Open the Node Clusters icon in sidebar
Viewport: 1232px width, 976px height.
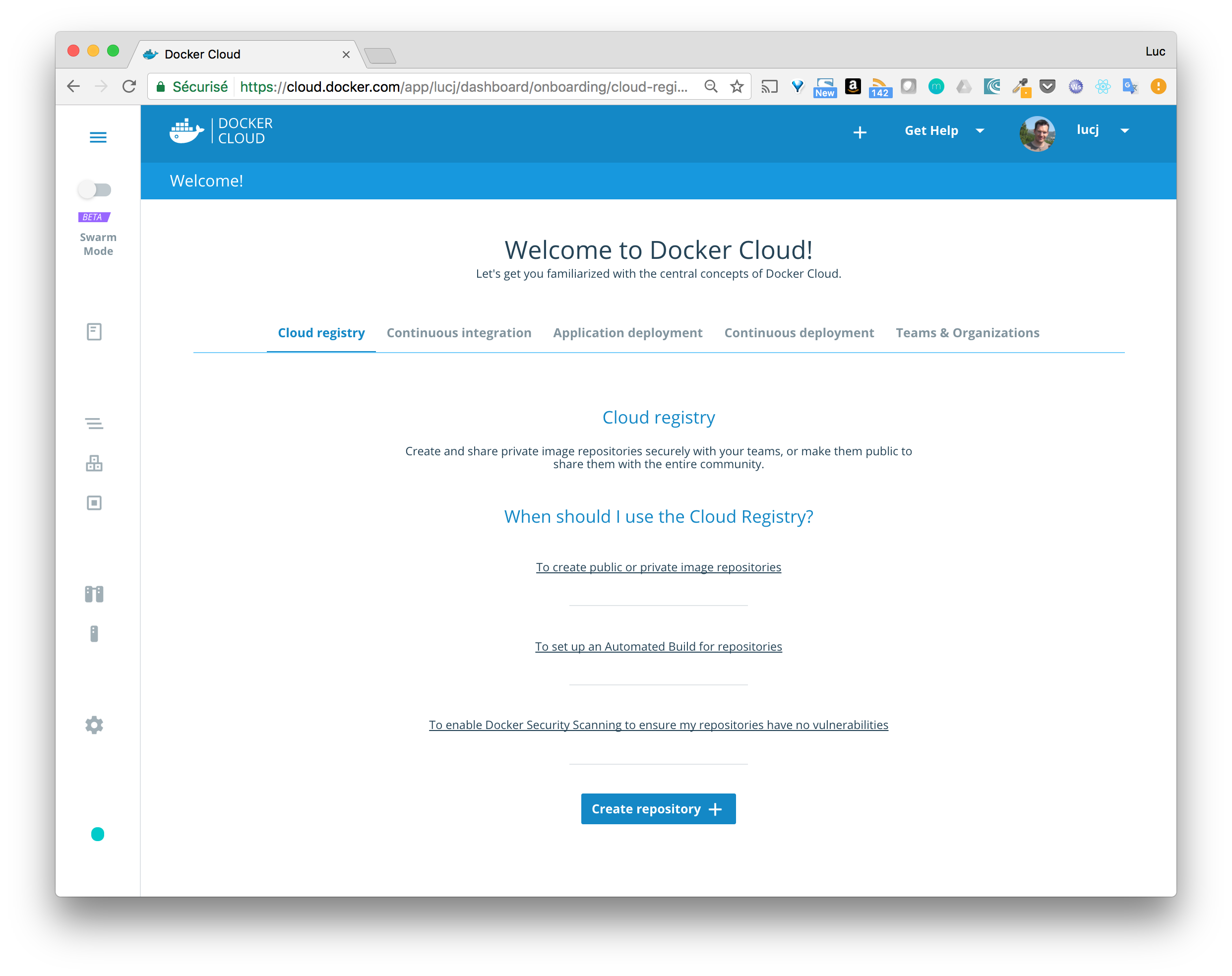tap(94, 594)
